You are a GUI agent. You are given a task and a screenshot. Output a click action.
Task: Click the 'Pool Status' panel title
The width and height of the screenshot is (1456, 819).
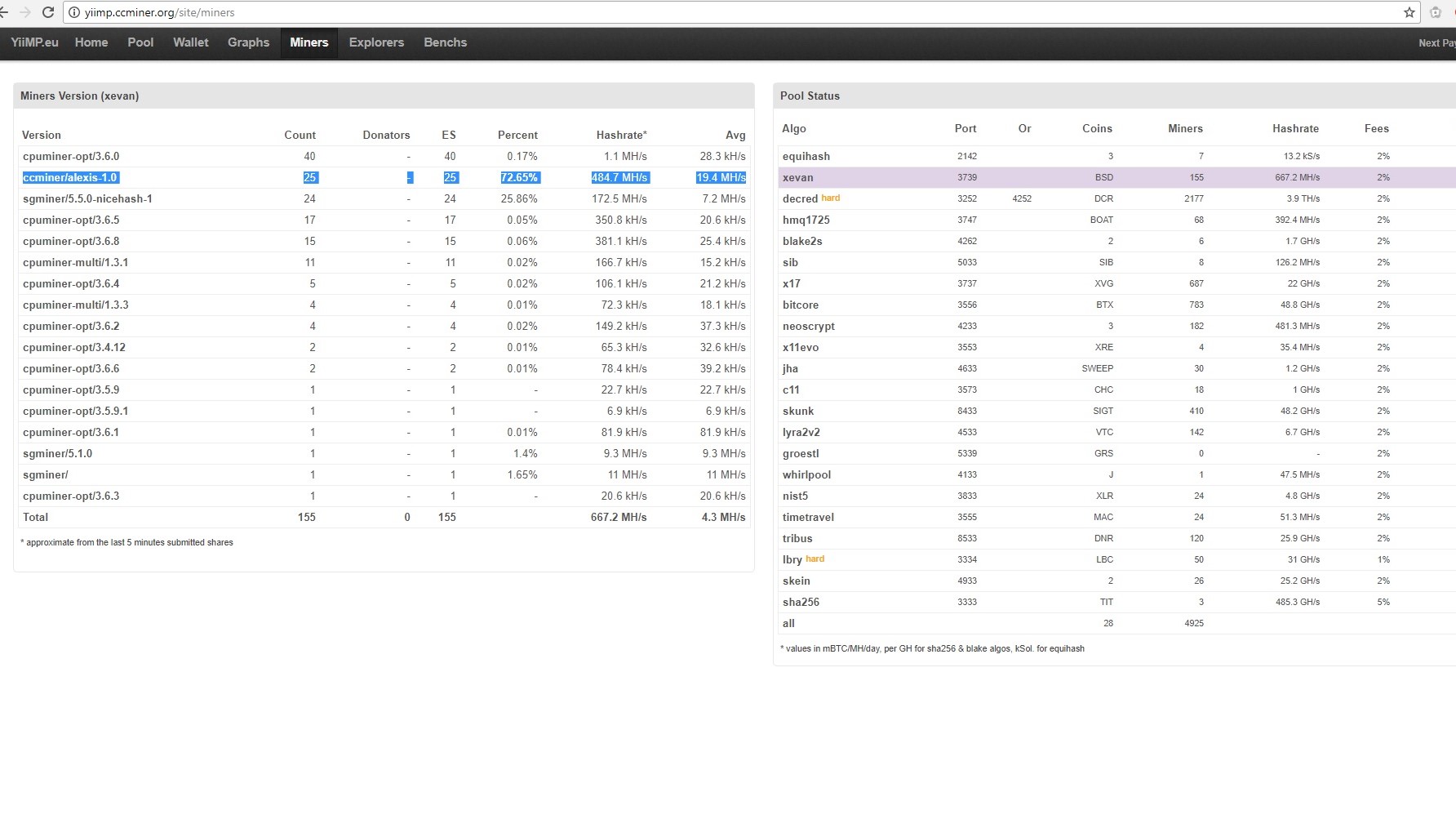click(x=810, y=96)
